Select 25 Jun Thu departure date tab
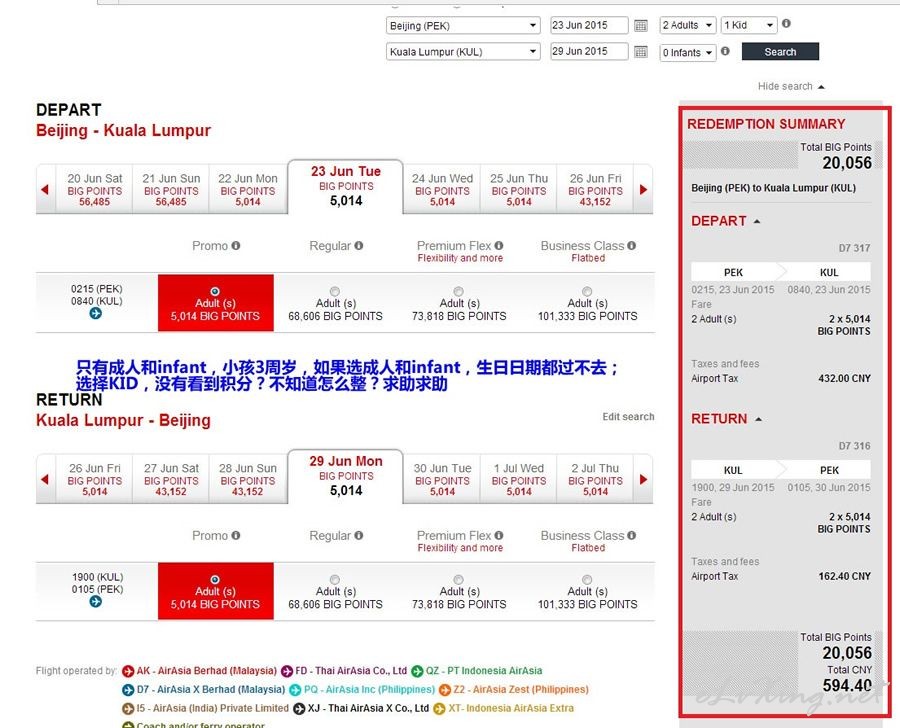 point(519,189)
